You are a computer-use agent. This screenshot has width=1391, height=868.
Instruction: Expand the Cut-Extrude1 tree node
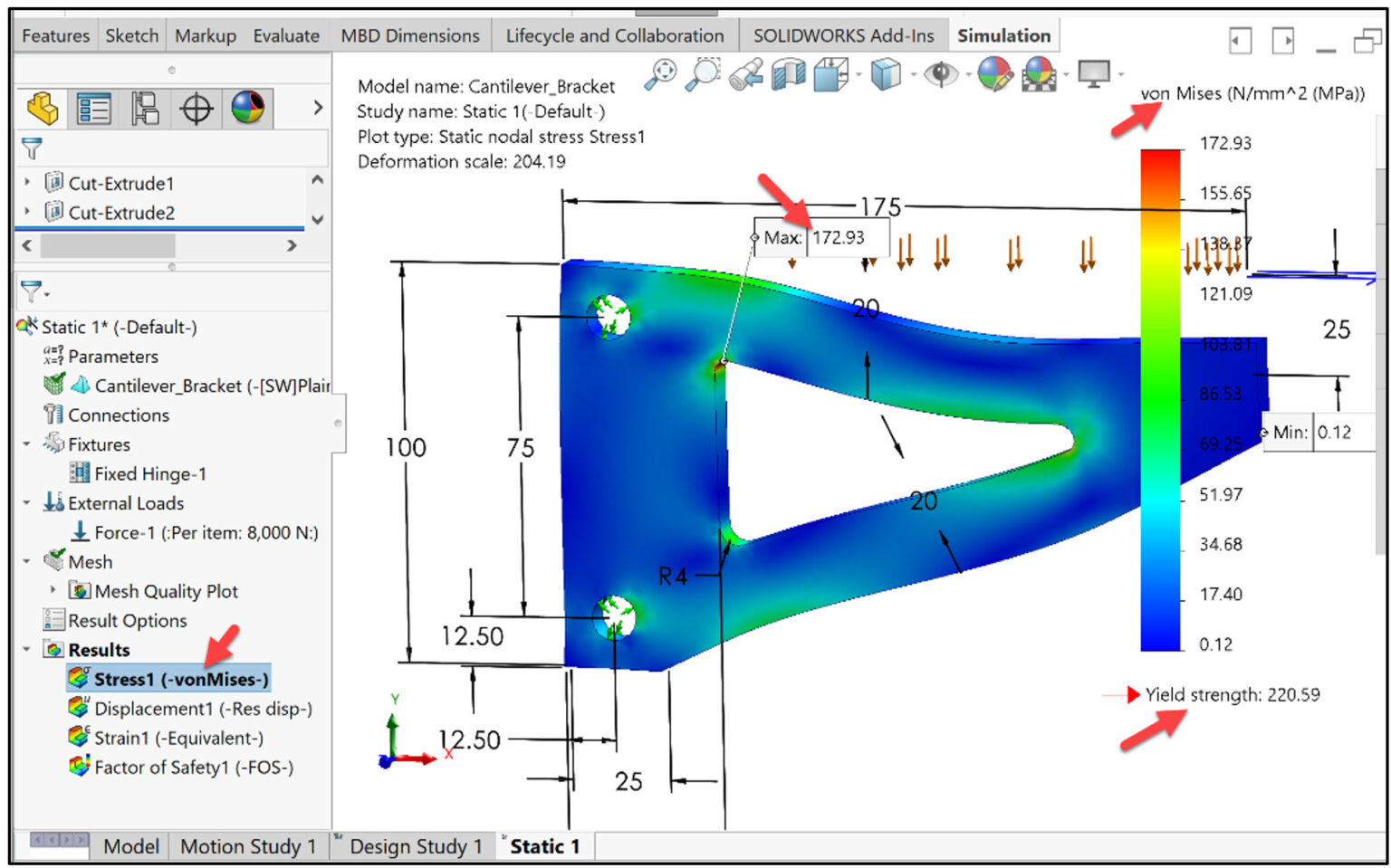25,182
